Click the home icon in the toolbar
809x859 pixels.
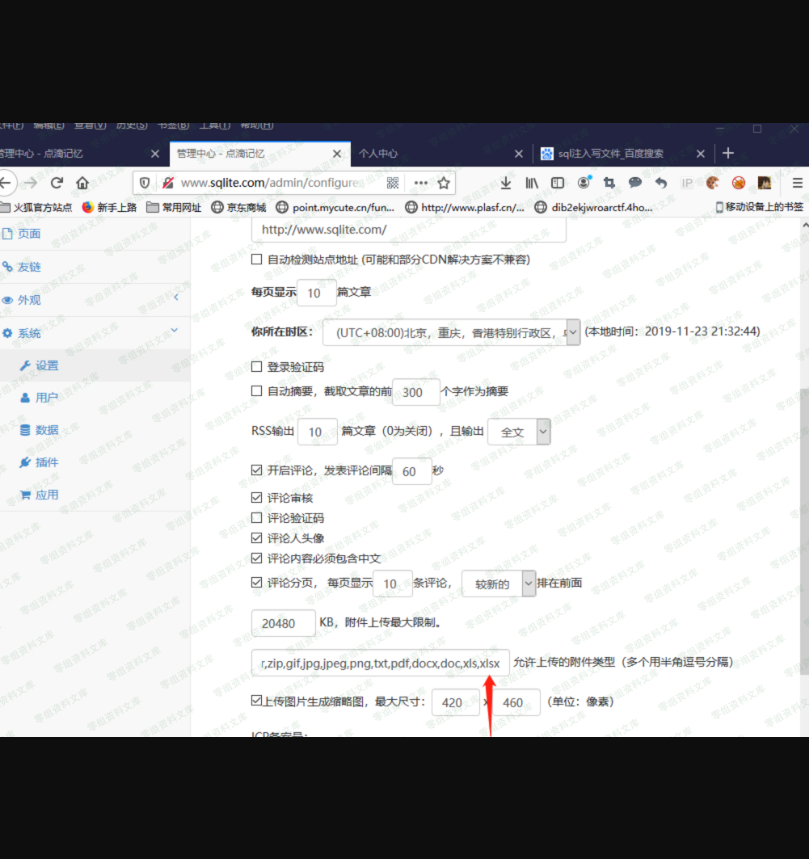[83, 183]
